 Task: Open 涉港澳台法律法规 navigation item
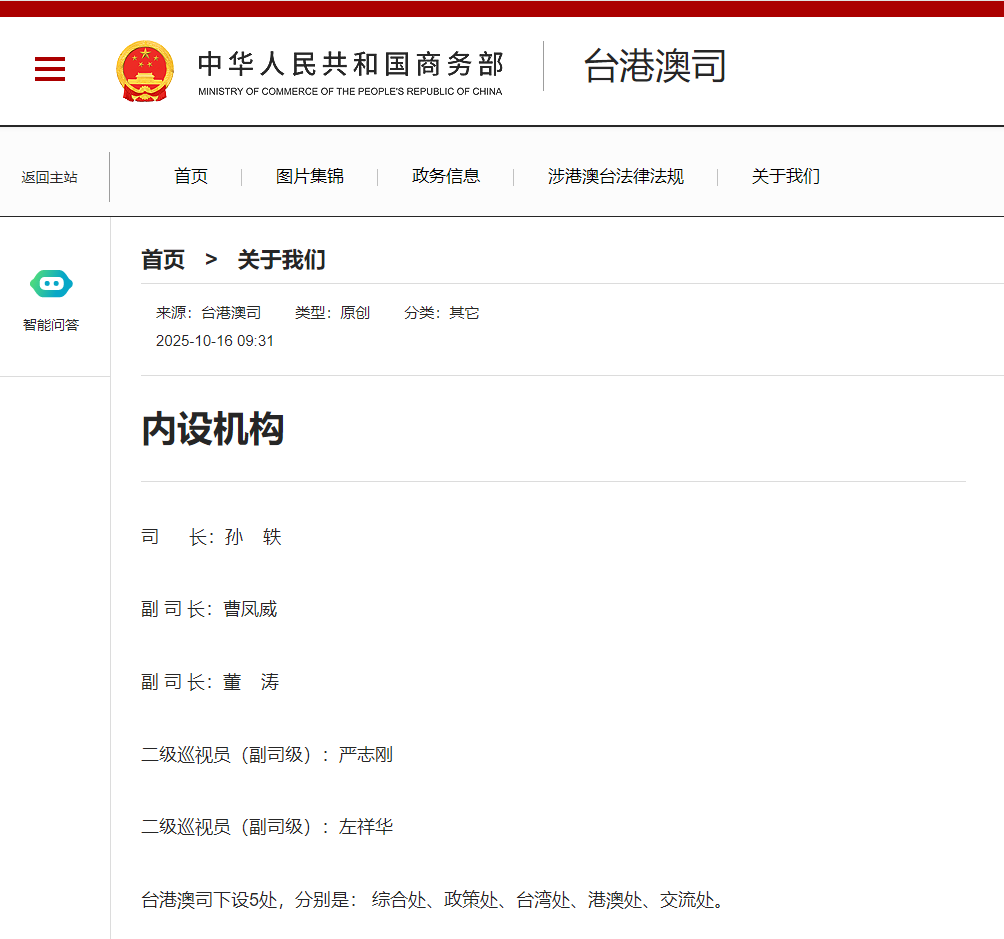[616, 176]
